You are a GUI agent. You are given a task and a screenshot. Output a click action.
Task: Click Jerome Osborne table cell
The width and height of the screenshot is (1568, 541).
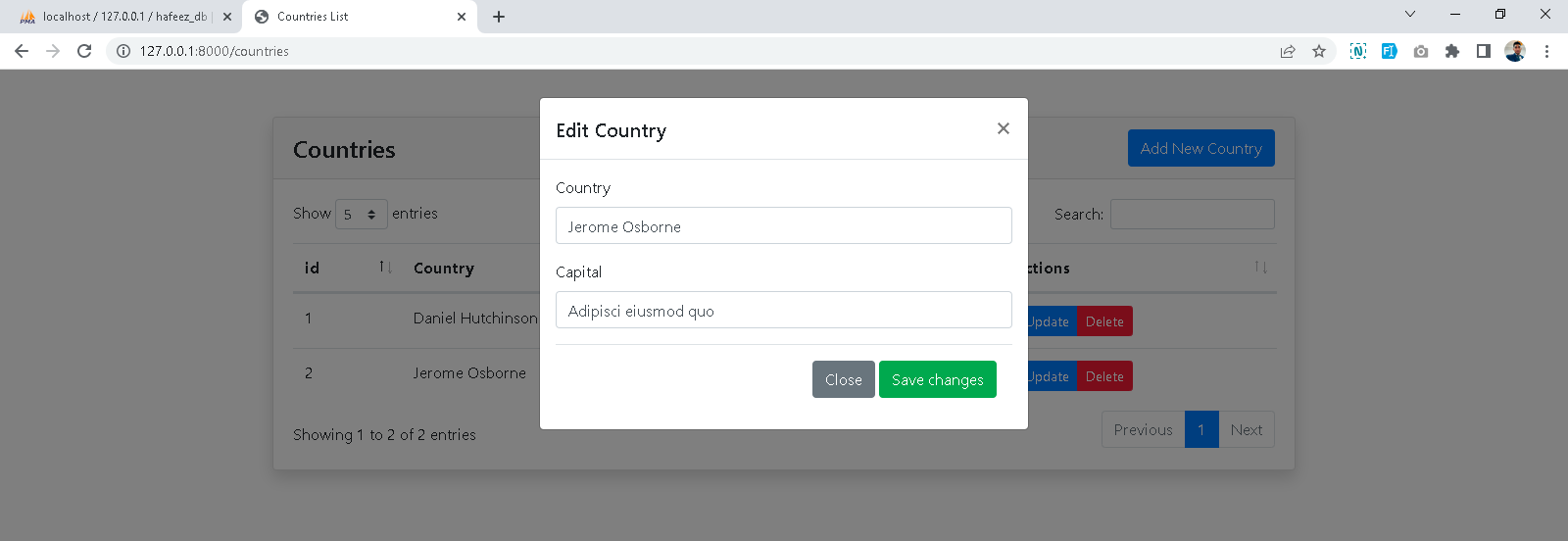point(469,373)
